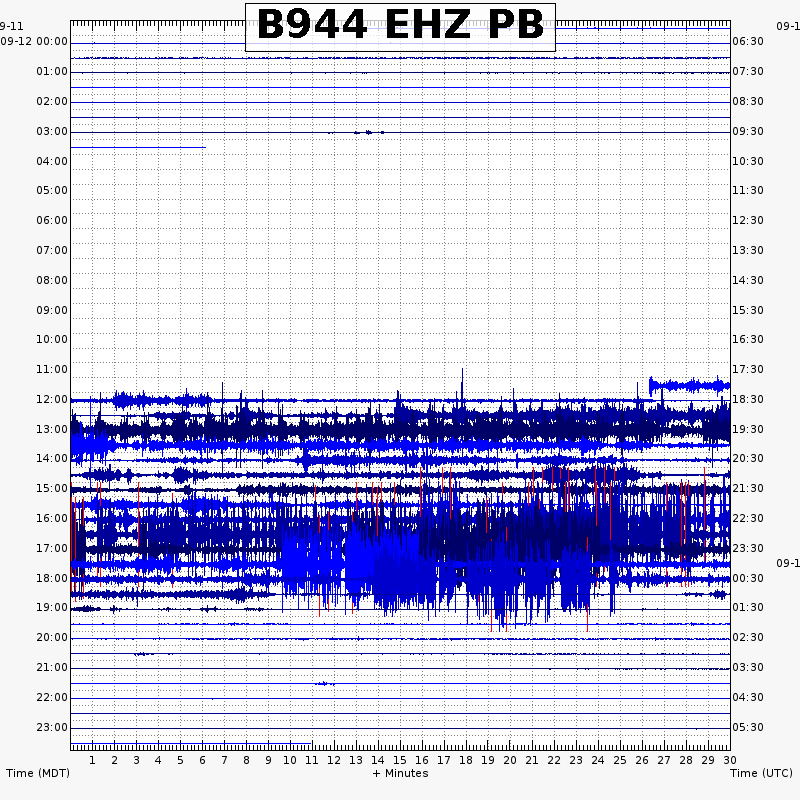800x800 pixels.
Task: Click the 07:30 UTC time label
Action: point(748,71)
